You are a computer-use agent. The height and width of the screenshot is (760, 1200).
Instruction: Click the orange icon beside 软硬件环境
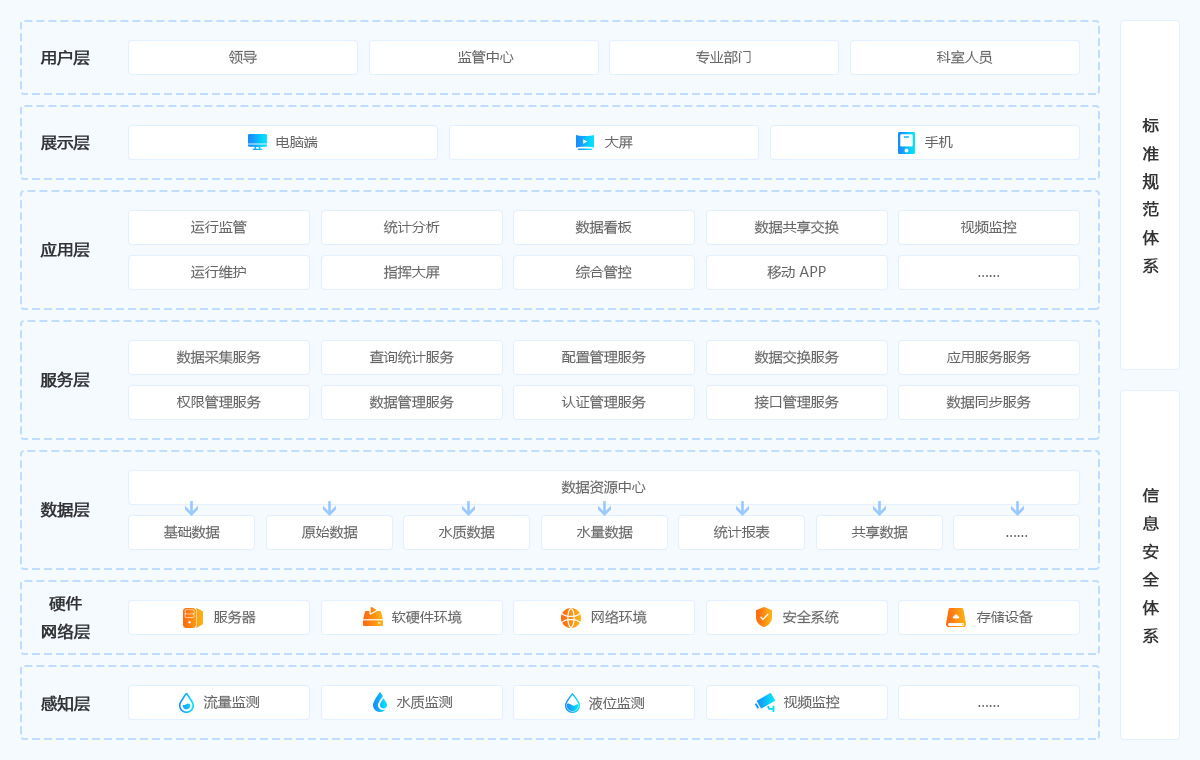(x=372, y=617)
